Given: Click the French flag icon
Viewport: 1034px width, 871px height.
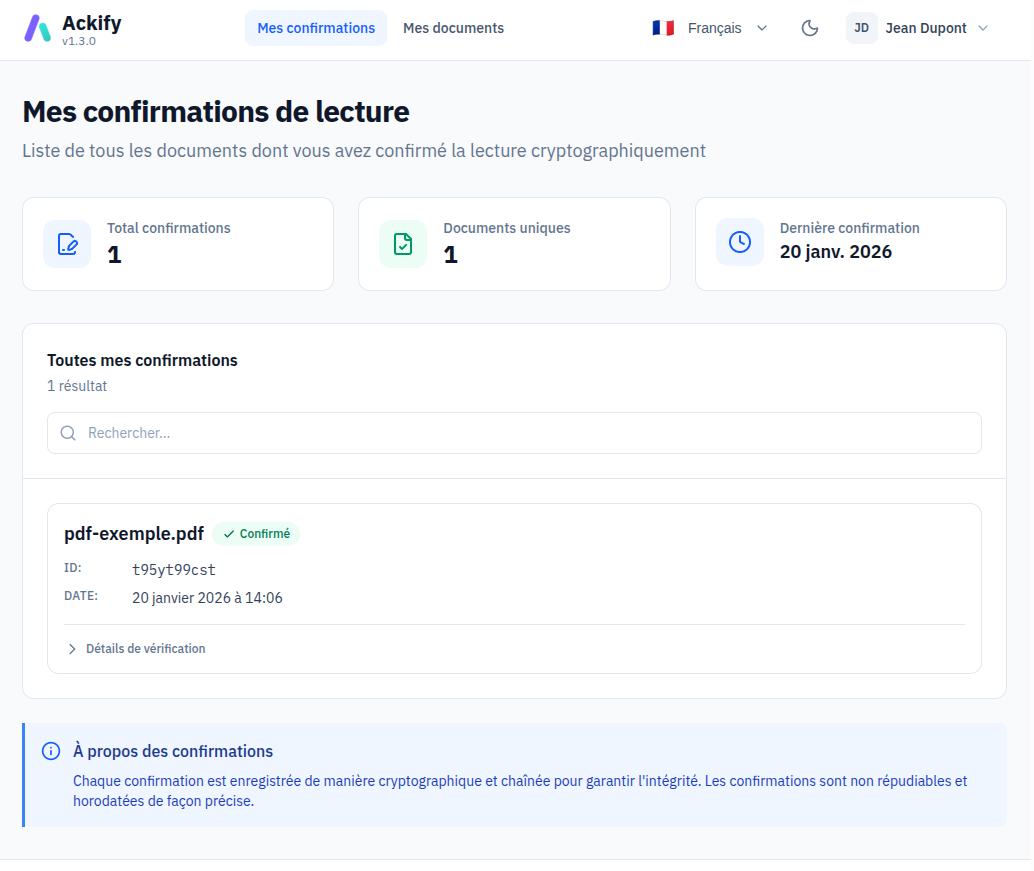Looking at the screenshot, I should click(x=663, y=28).
